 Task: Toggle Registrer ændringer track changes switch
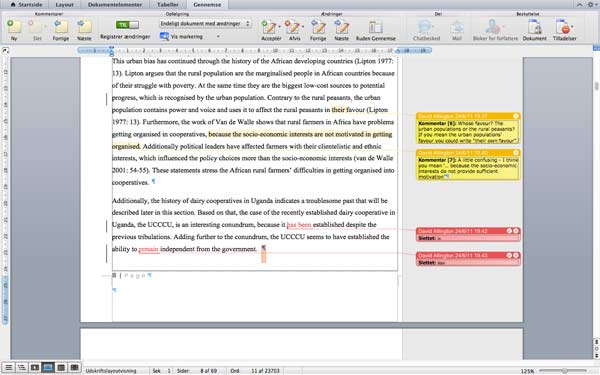[x=127, y=24]
